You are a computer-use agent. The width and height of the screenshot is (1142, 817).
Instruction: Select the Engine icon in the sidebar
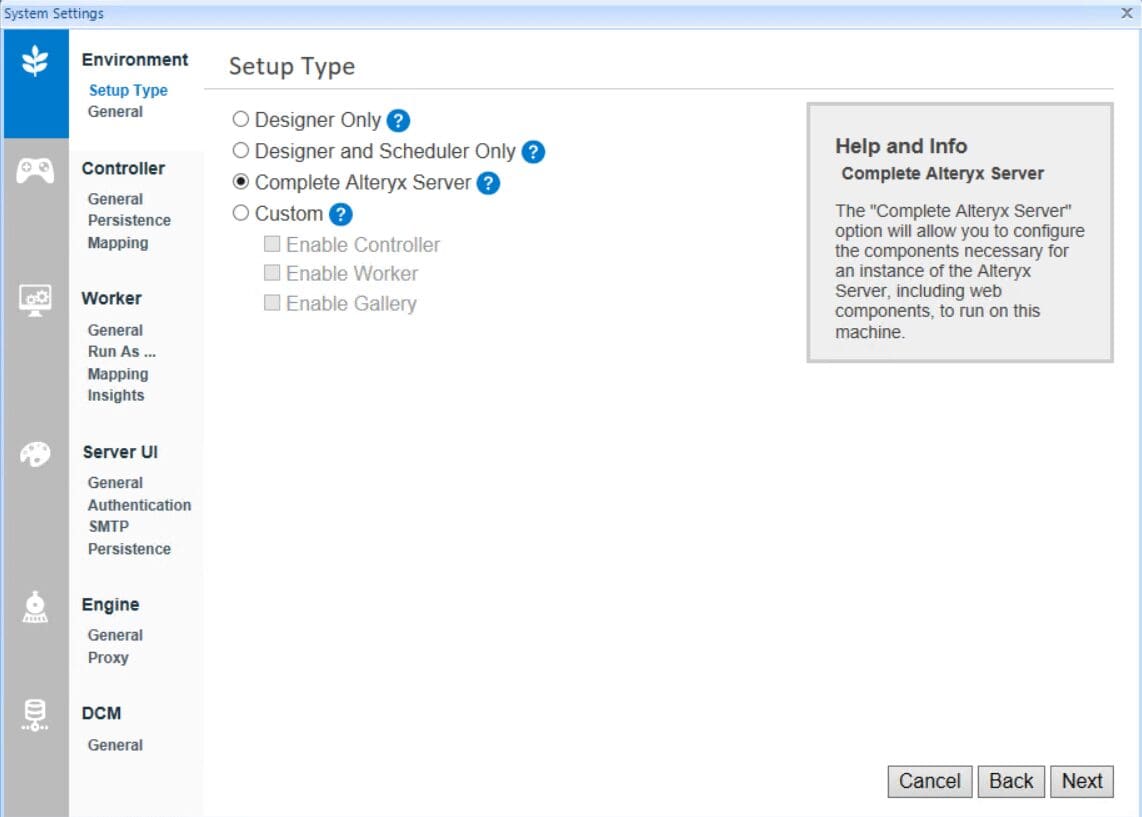(35, 606)
